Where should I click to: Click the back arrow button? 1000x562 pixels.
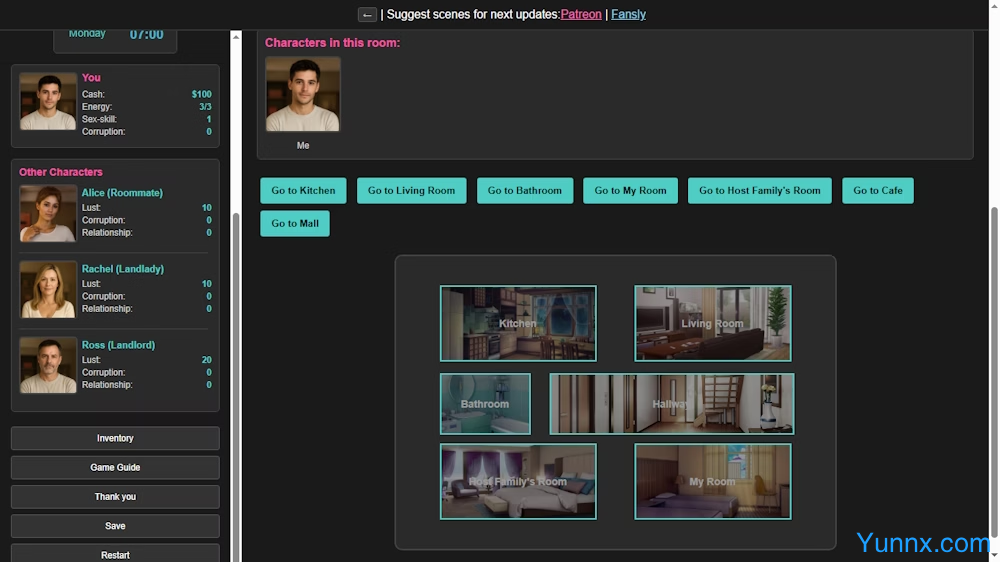click(367, 15)
